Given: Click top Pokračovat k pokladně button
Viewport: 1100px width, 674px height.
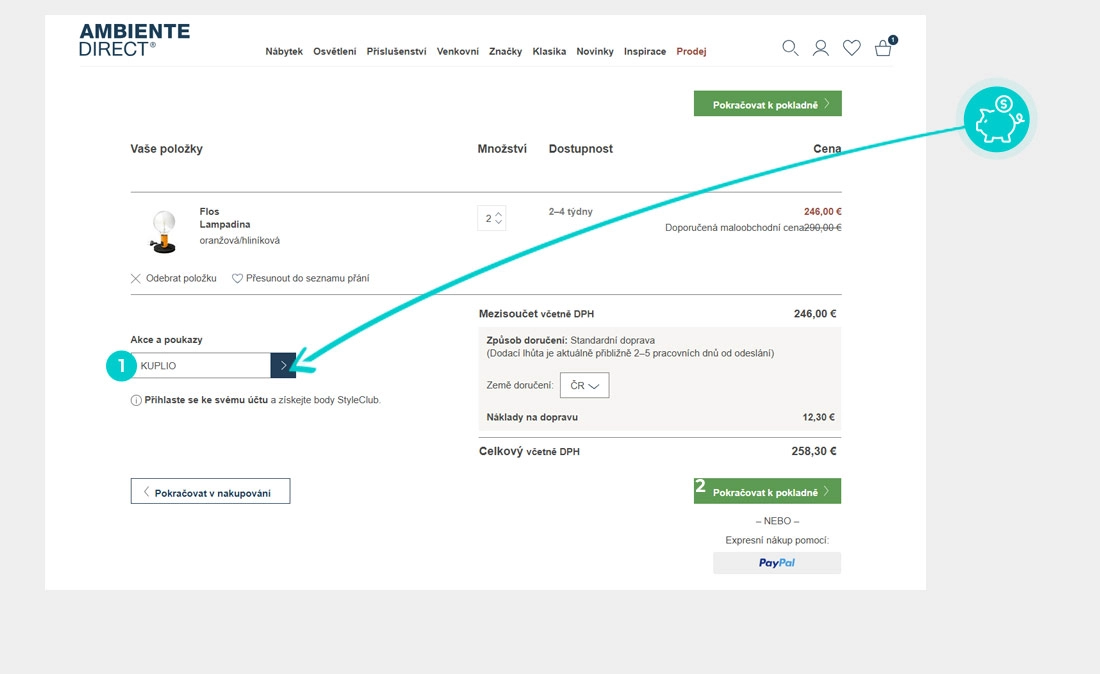Looking at the screenshot, I should coord(767,104).
